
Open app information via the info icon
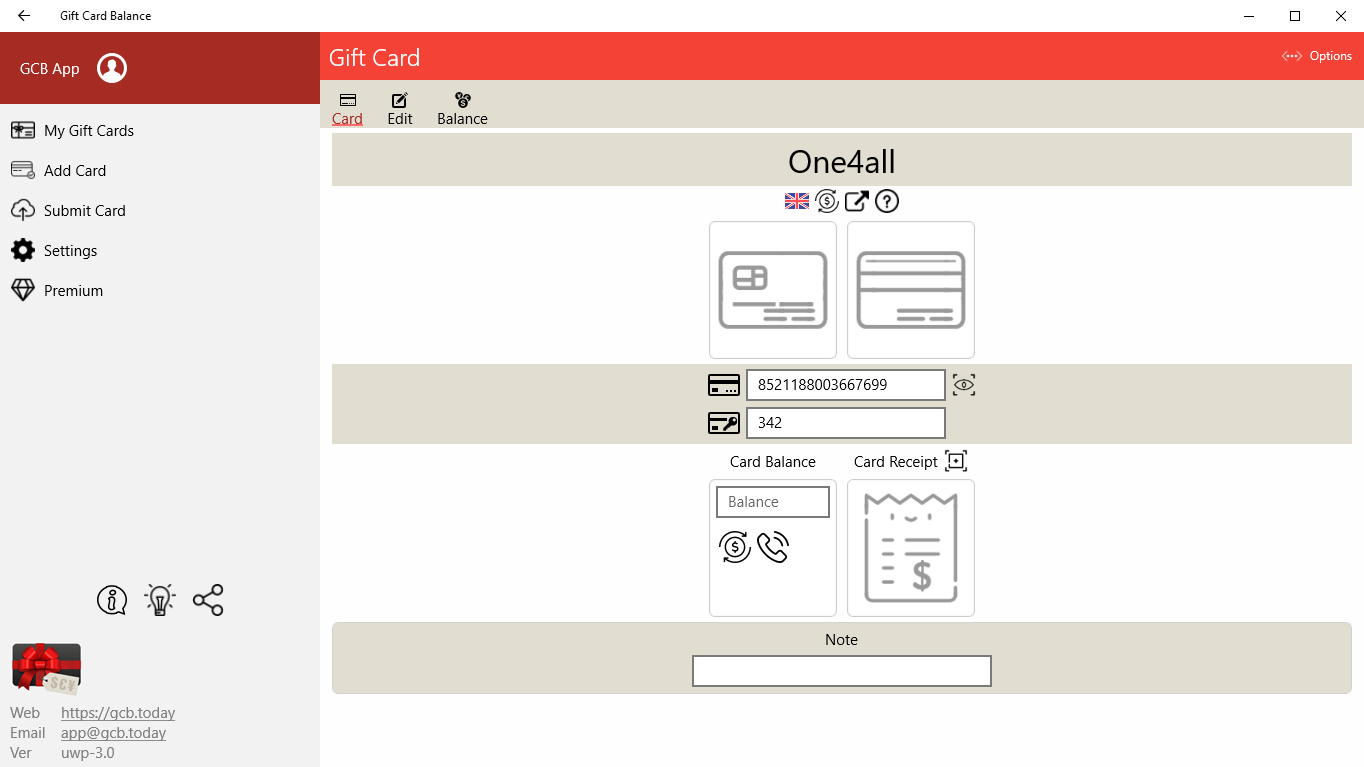[x=111, y=600]
